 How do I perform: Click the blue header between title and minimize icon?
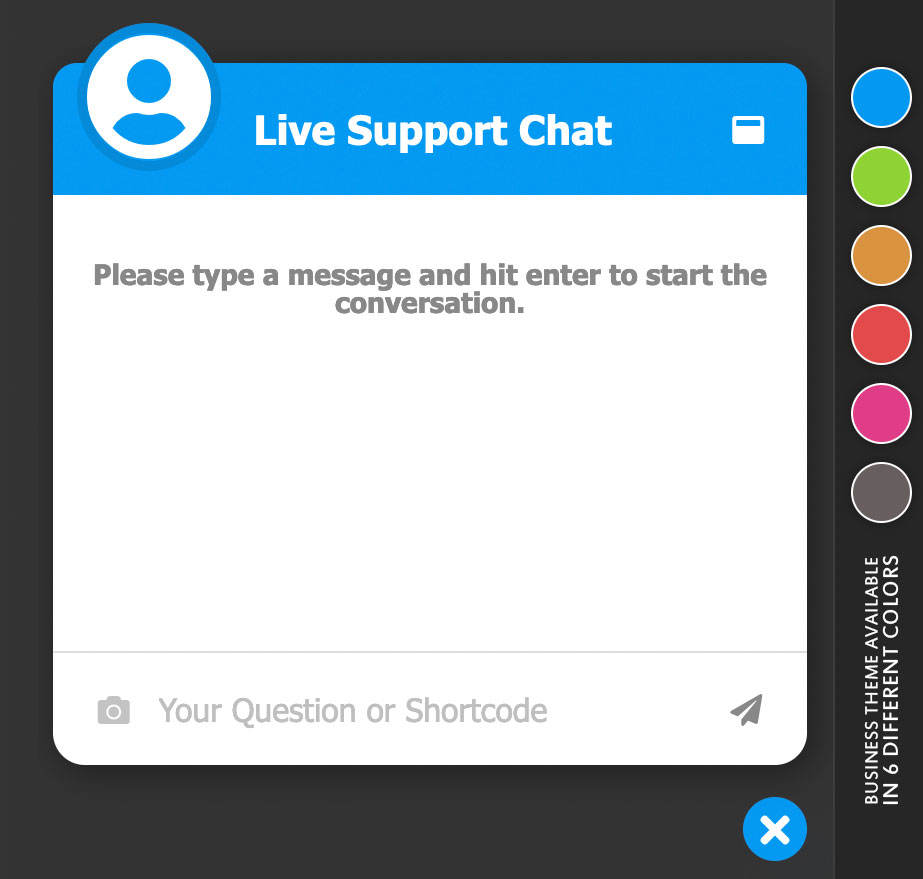pyautogui.click(x=672, y=130)
